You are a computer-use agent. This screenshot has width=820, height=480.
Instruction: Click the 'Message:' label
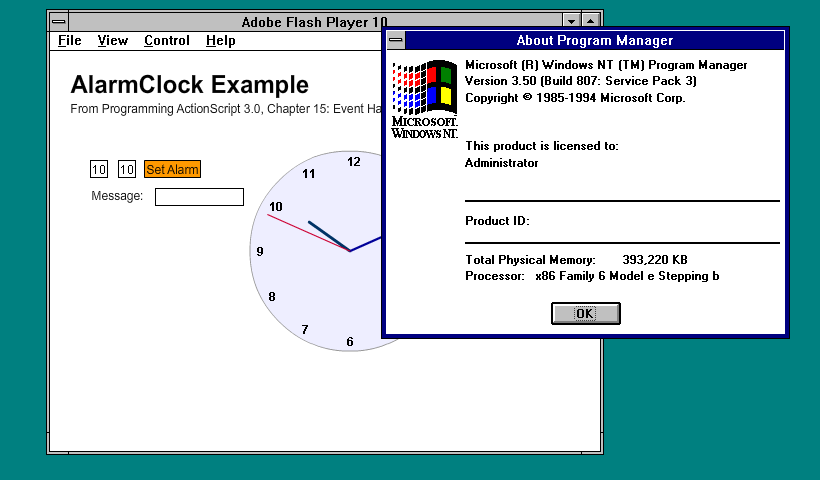pos(117,196)
